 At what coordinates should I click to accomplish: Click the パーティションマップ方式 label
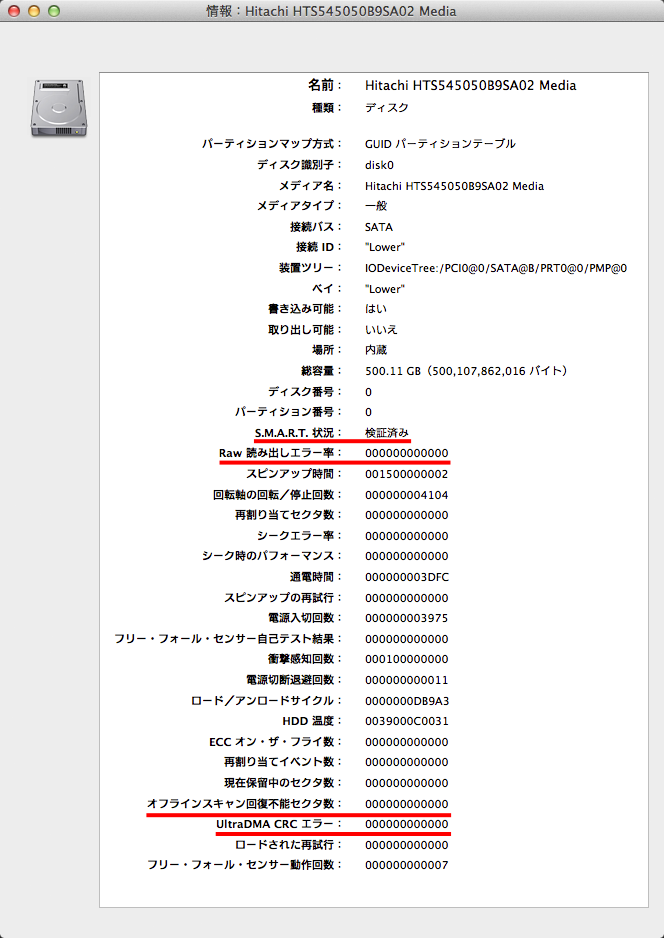[272, 144]
